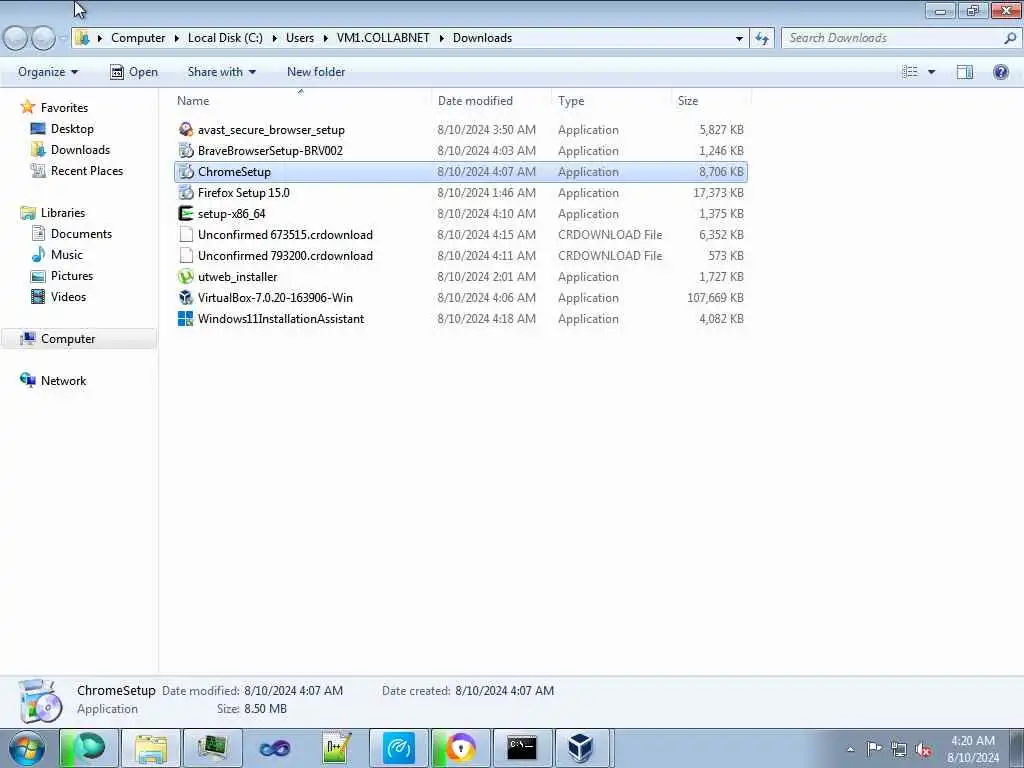Click Users in the address breadcrumb
This screenshot has height=768, width=1024.
[x=300, y=38]
